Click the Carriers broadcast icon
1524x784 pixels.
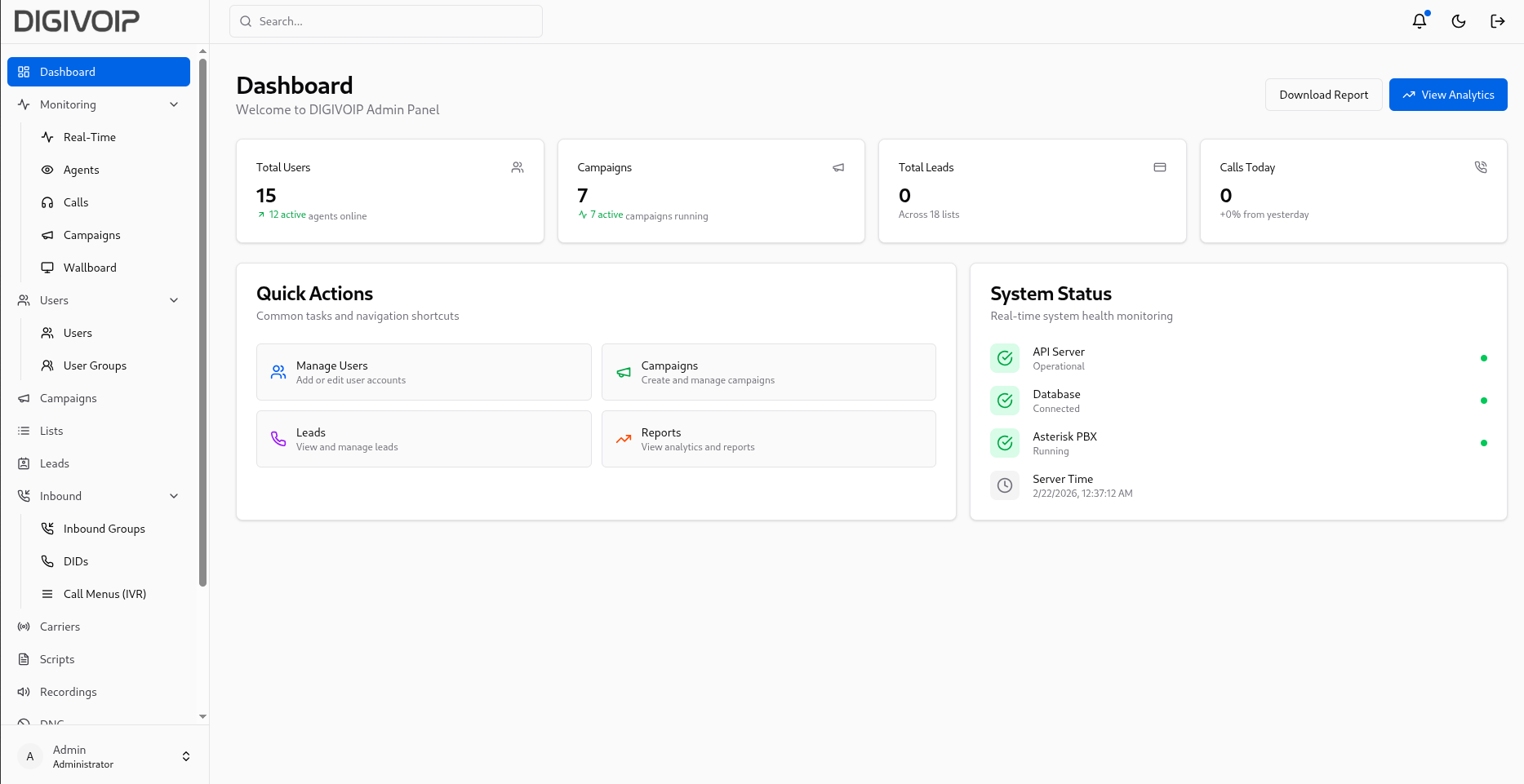(24, 627)
